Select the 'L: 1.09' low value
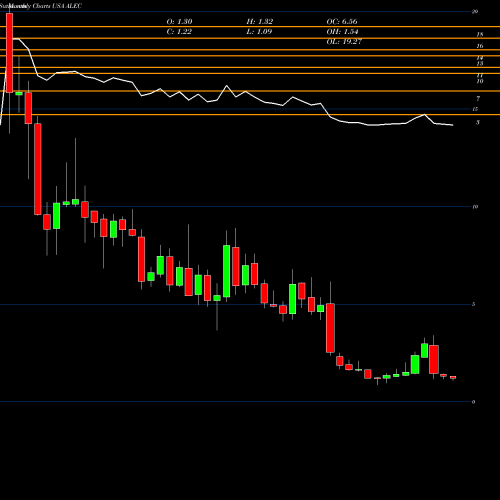Screen dimensions: 500x500 259,32
